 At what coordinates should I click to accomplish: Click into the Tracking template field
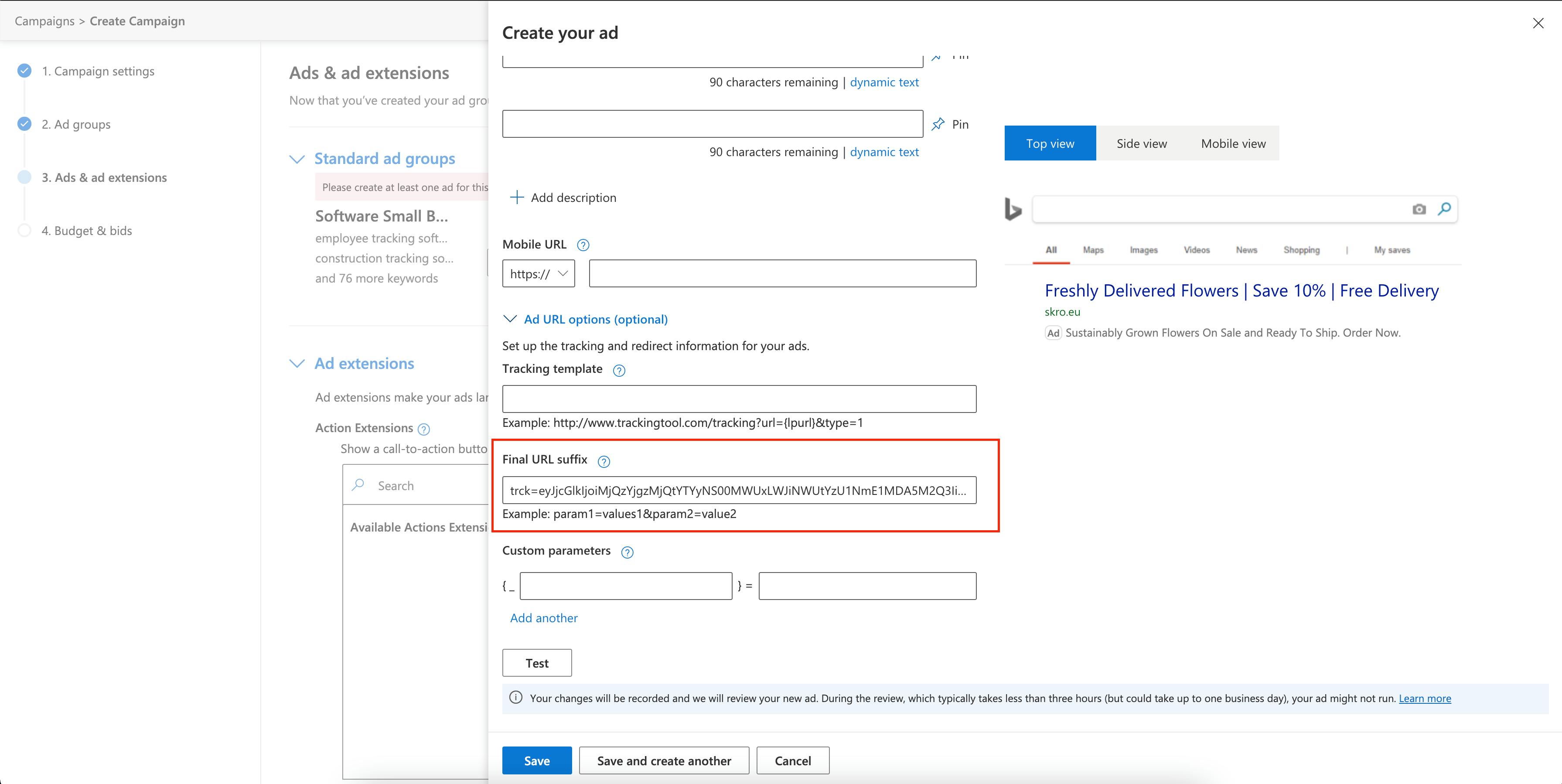739,399
